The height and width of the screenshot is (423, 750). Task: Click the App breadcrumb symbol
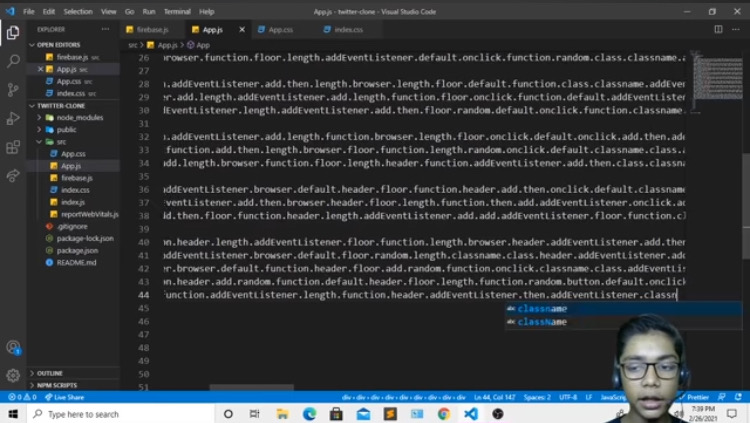pyautogui.click(x=199, y=45)
